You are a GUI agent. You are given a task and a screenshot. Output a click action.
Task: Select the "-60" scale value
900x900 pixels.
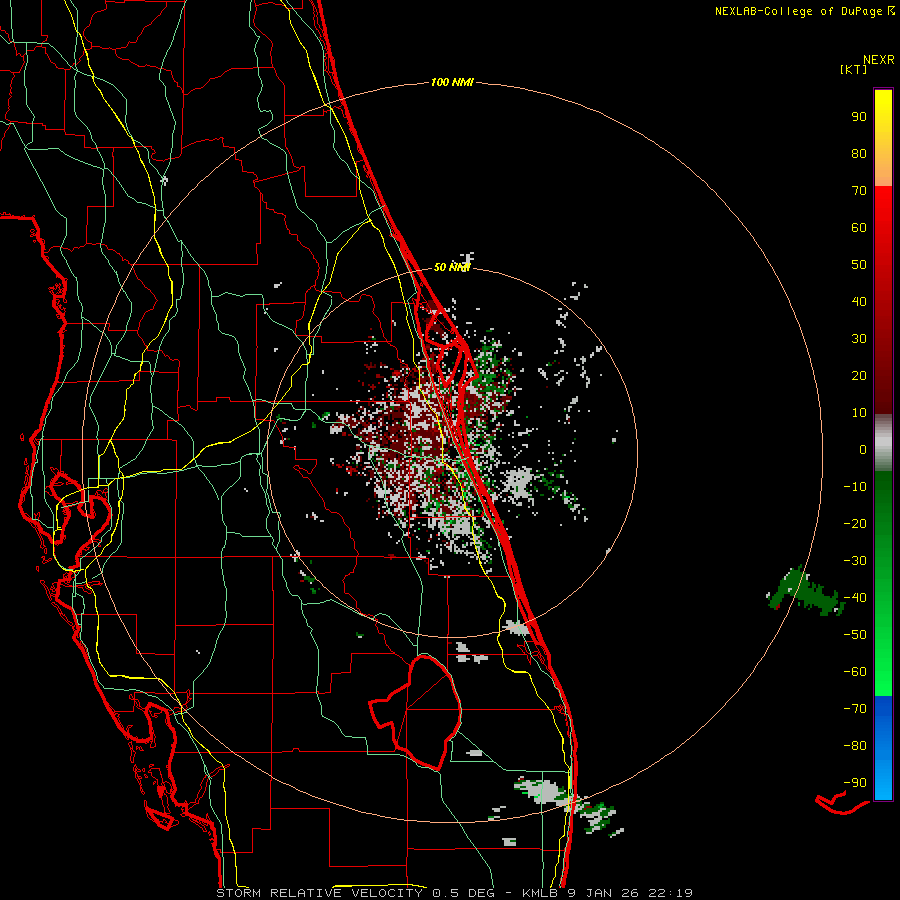[855, 672]
